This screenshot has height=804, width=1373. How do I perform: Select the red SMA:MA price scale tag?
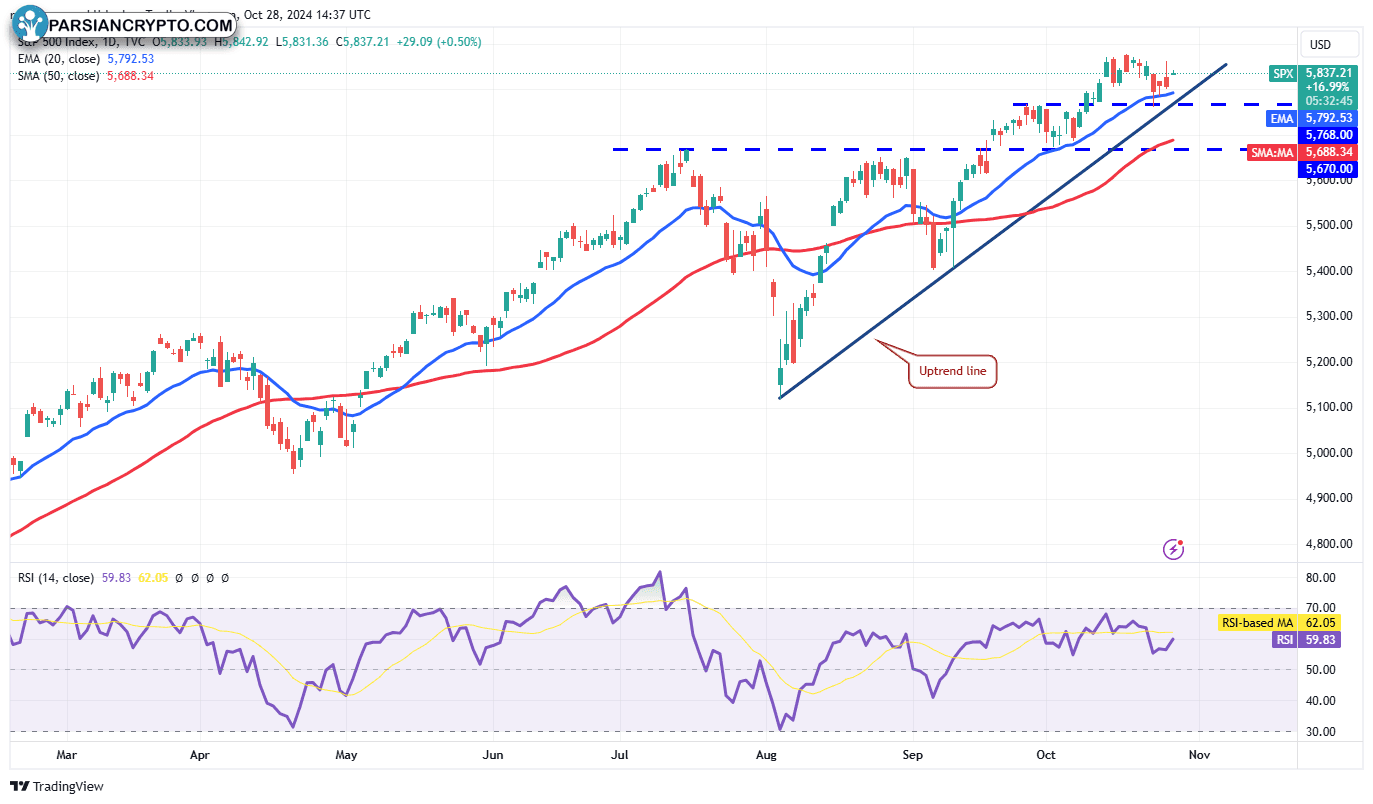tap(1272, 152)
